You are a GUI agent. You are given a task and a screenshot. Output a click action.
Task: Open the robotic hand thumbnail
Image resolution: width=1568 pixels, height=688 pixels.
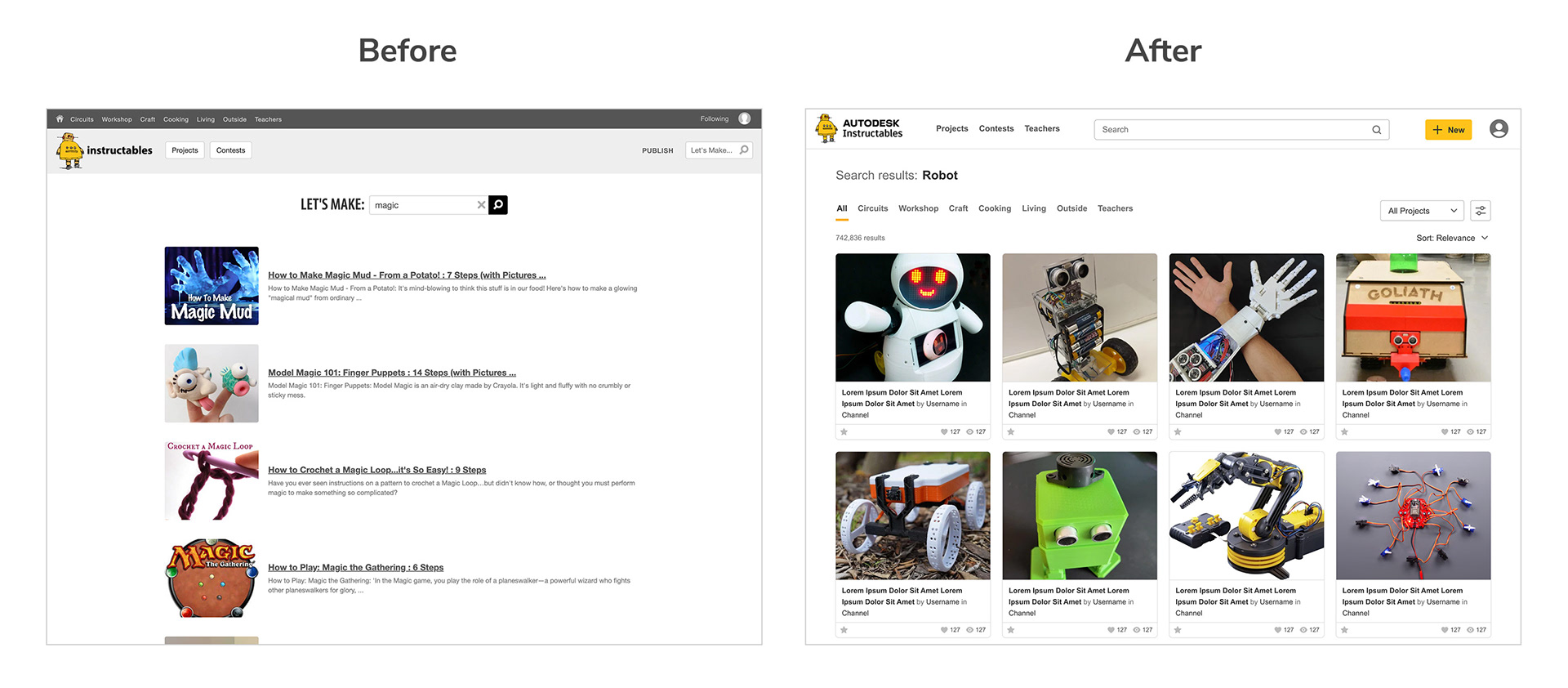tap(1246, 318)
